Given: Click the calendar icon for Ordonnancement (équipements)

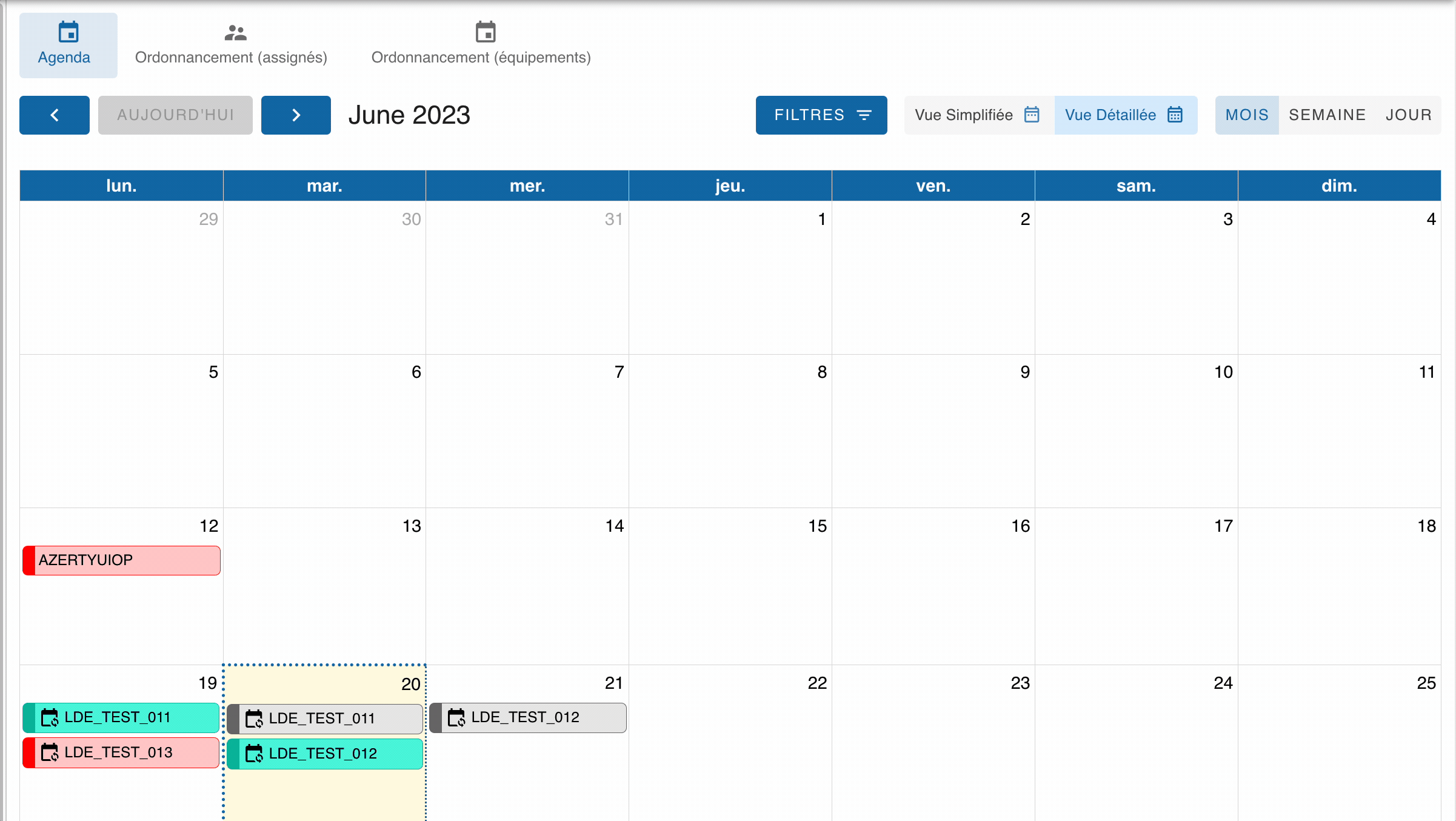Looking at the screenshot, I should click(485, 32).
